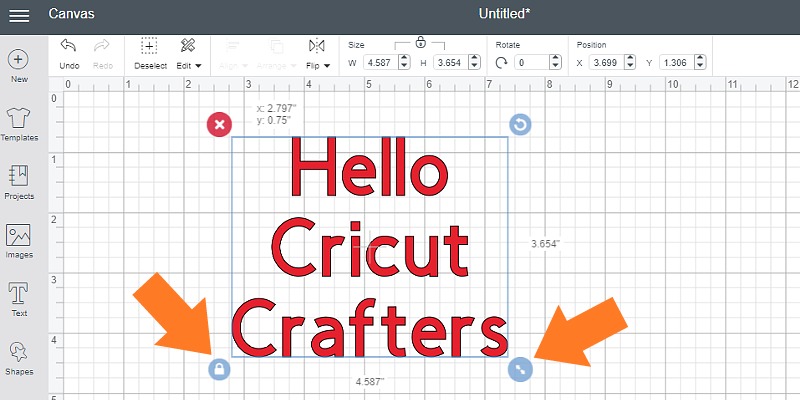Click the rotate icon in toolbar
800x400 pixels.
click(x=502, y=63)
